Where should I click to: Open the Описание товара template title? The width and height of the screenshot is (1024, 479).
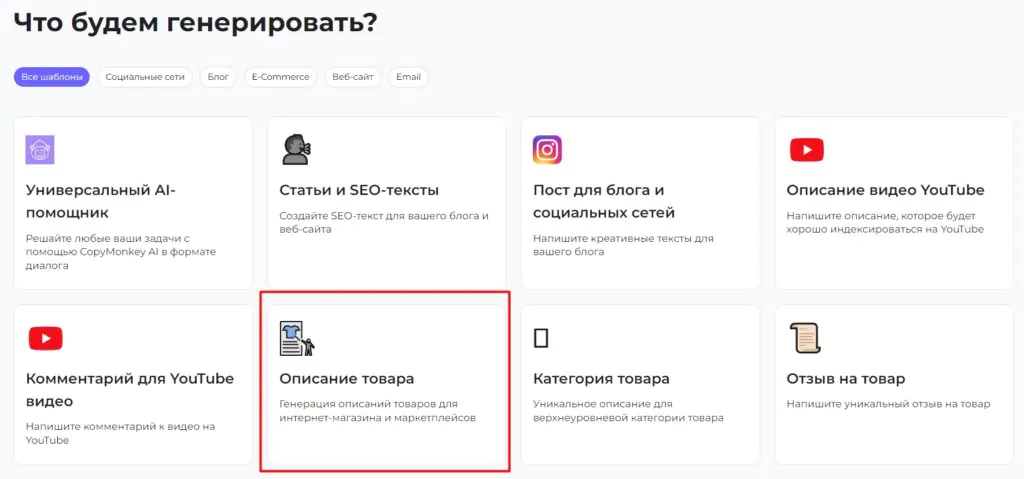click(347, 378)
